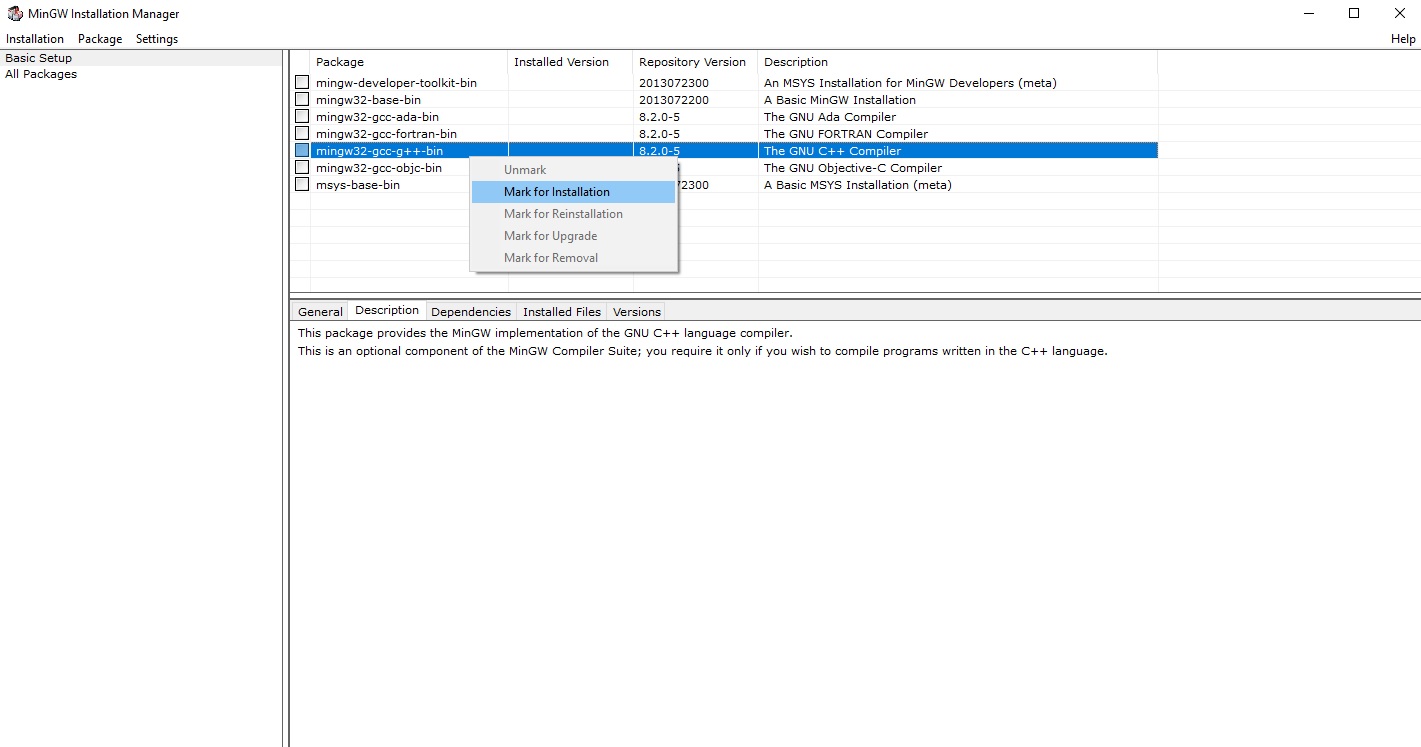
Task: Tick checkbox for mingw32-base-bin
Action: coord(302,99)
